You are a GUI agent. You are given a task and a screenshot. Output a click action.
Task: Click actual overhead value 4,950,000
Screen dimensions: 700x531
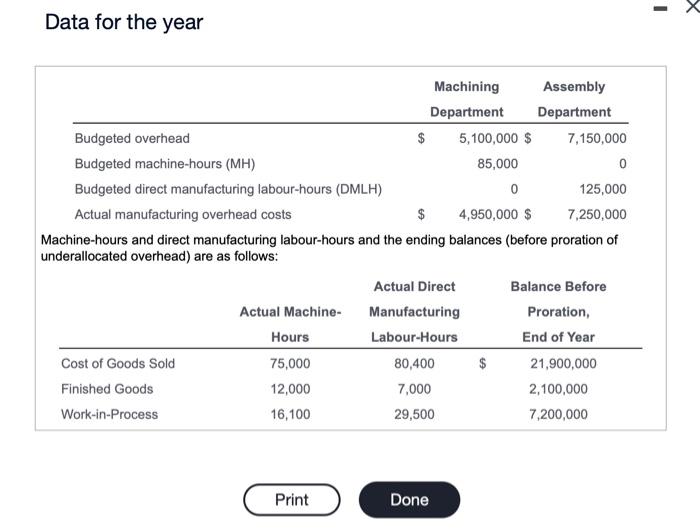coord(488,214)
